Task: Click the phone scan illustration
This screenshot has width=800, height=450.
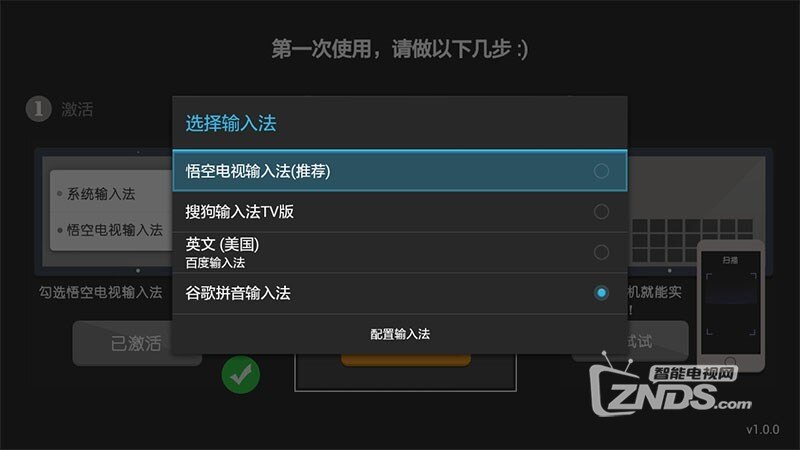Action: point(731,306)
